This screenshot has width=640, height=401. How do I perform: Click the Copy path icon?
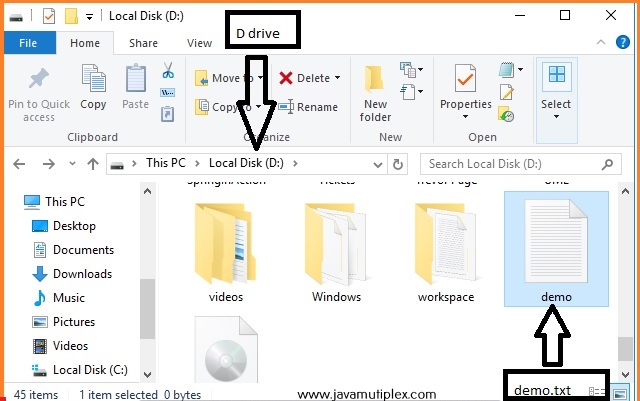tap(168, 93)
